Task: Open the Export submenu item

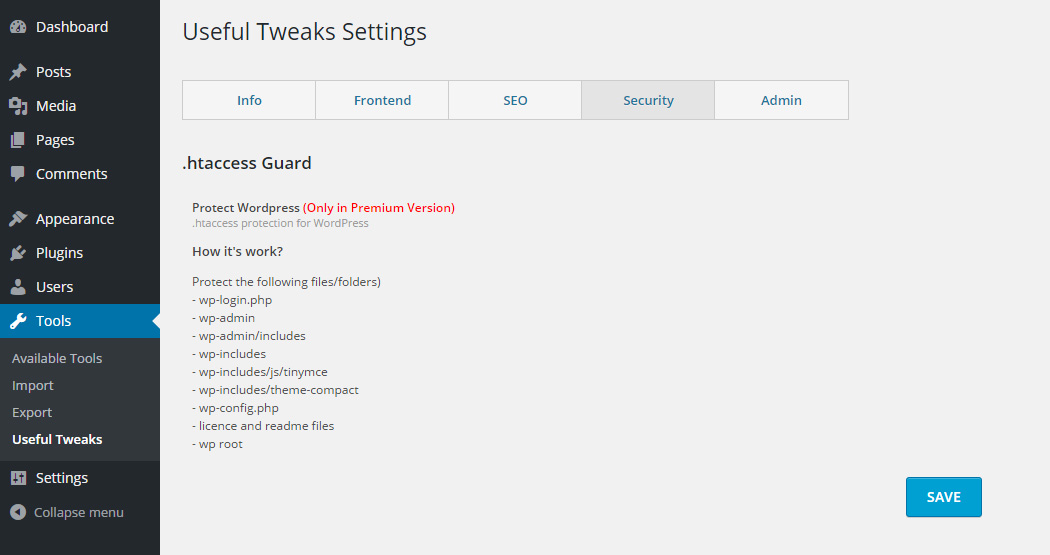Action: pyautogui.click(x=32, y=412)
